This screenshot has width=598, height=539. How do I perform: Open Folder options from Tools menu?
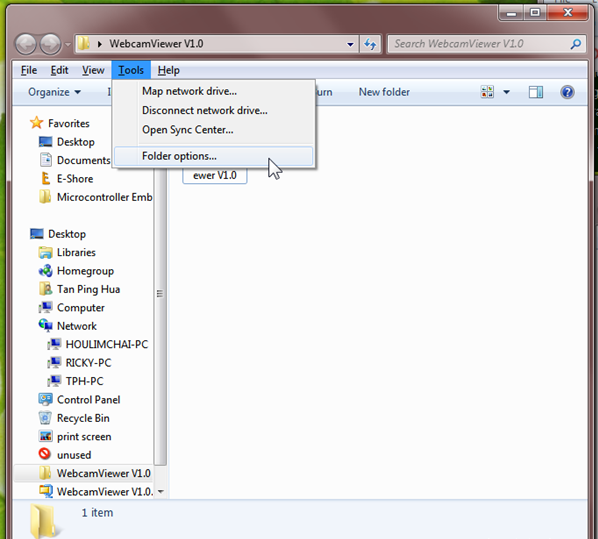pyautogui.click(x=214, y=156)
